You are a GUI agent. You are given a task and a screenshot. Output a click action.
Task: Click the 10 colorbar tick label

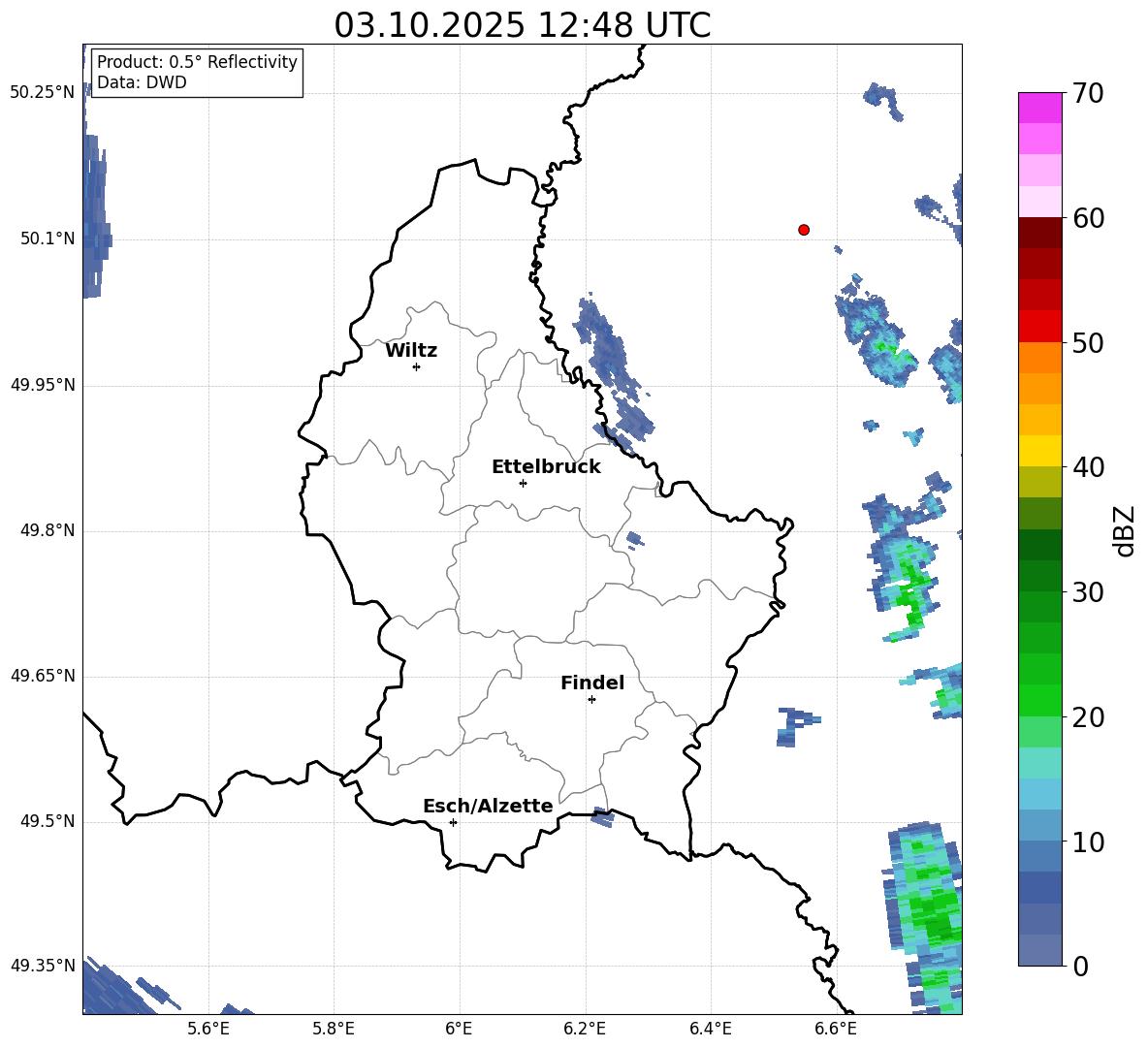pos(1088,842)
